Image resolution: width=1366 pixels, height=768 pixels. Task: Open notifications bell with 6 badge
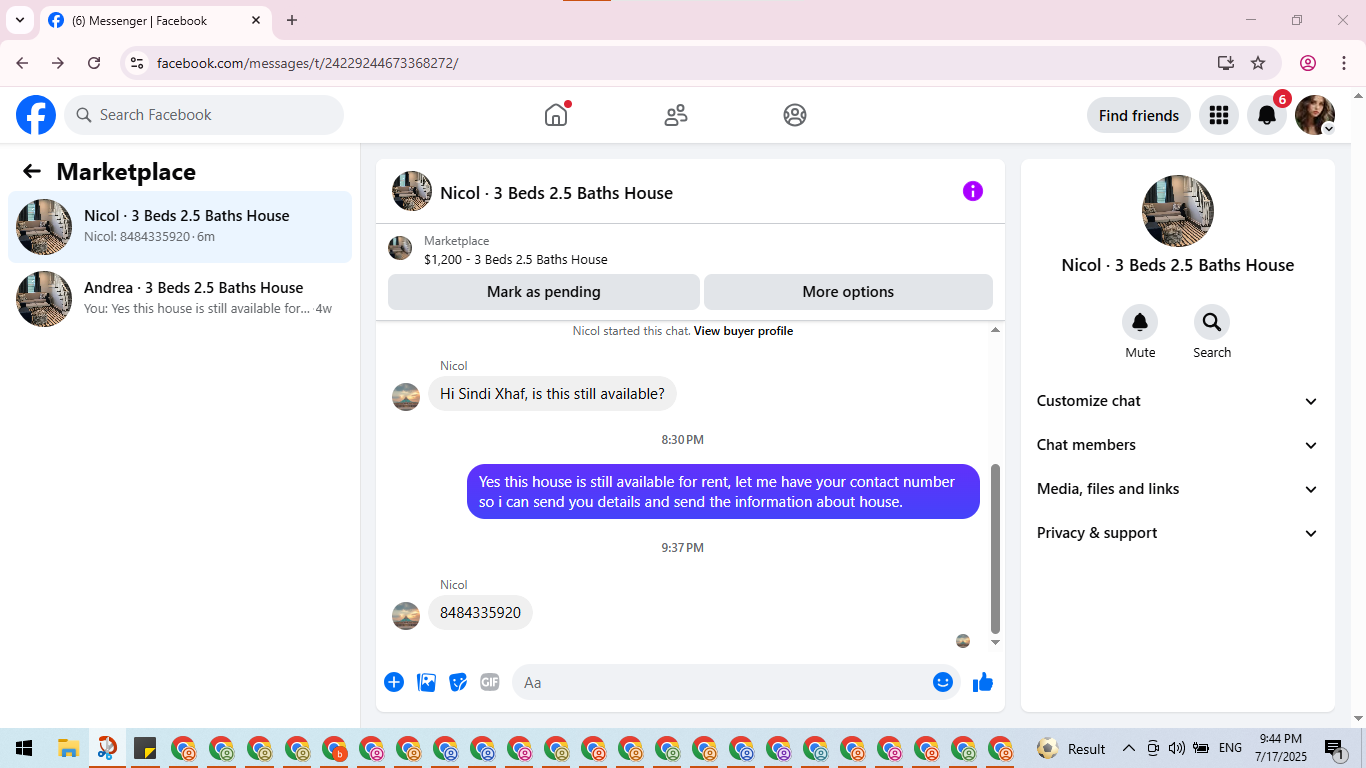[x=1267, y=115]
